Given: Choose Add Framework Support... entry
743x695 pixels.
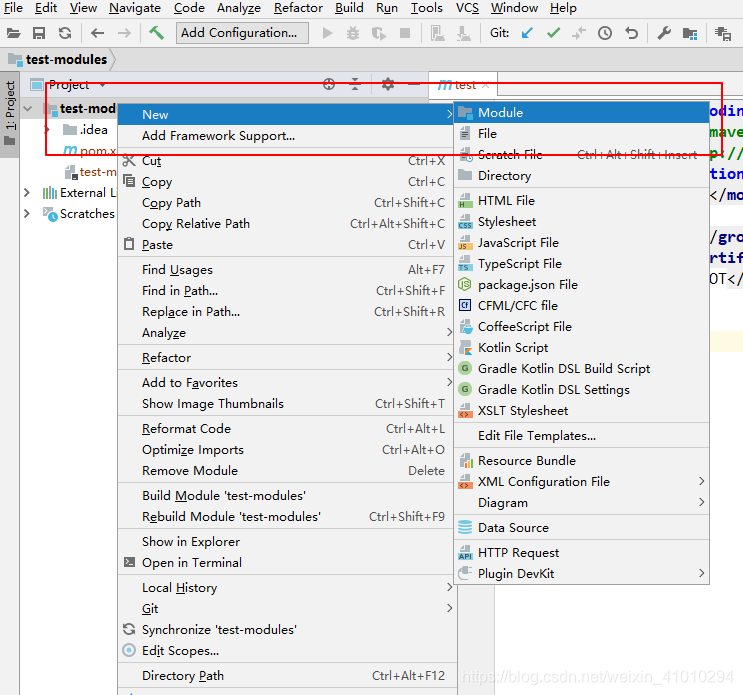Looking at the screenshot, I should [286, 136].
